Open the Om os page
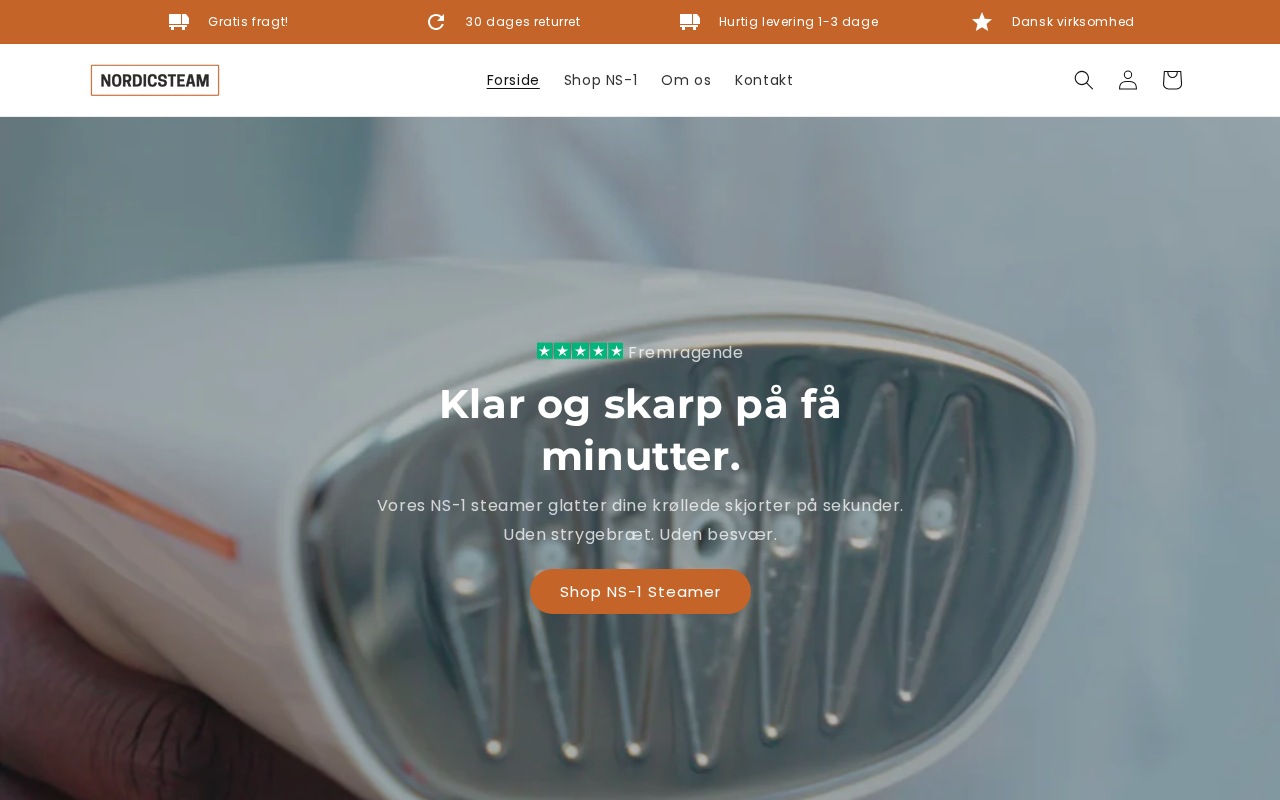This screenshot has height=800, width=1280. tap(686, 80)
